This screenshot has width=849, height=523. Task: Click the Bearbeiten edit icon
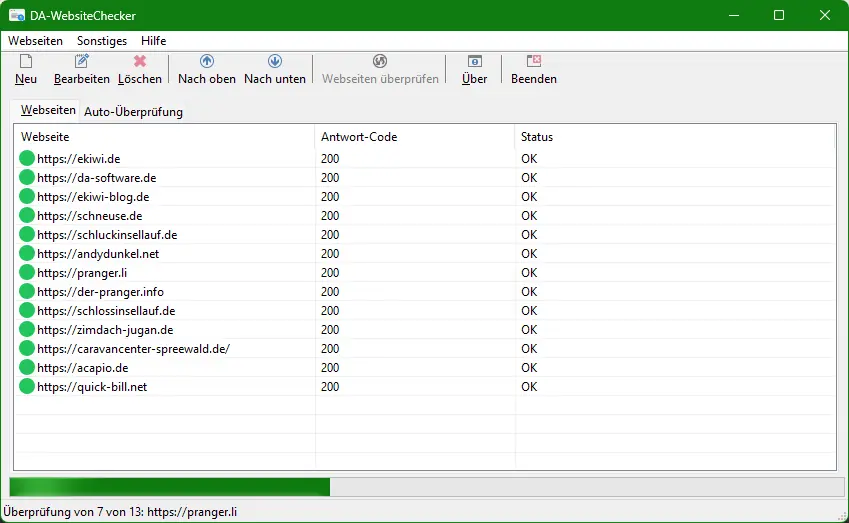pyautogui.click(x=82, y=62)
